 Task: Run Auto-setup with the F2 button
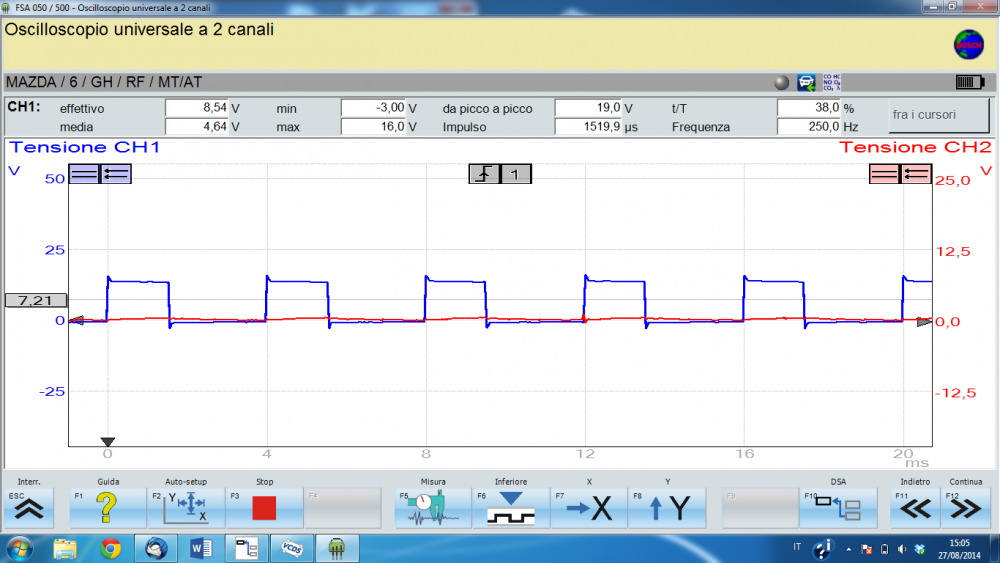click(186, 508)
